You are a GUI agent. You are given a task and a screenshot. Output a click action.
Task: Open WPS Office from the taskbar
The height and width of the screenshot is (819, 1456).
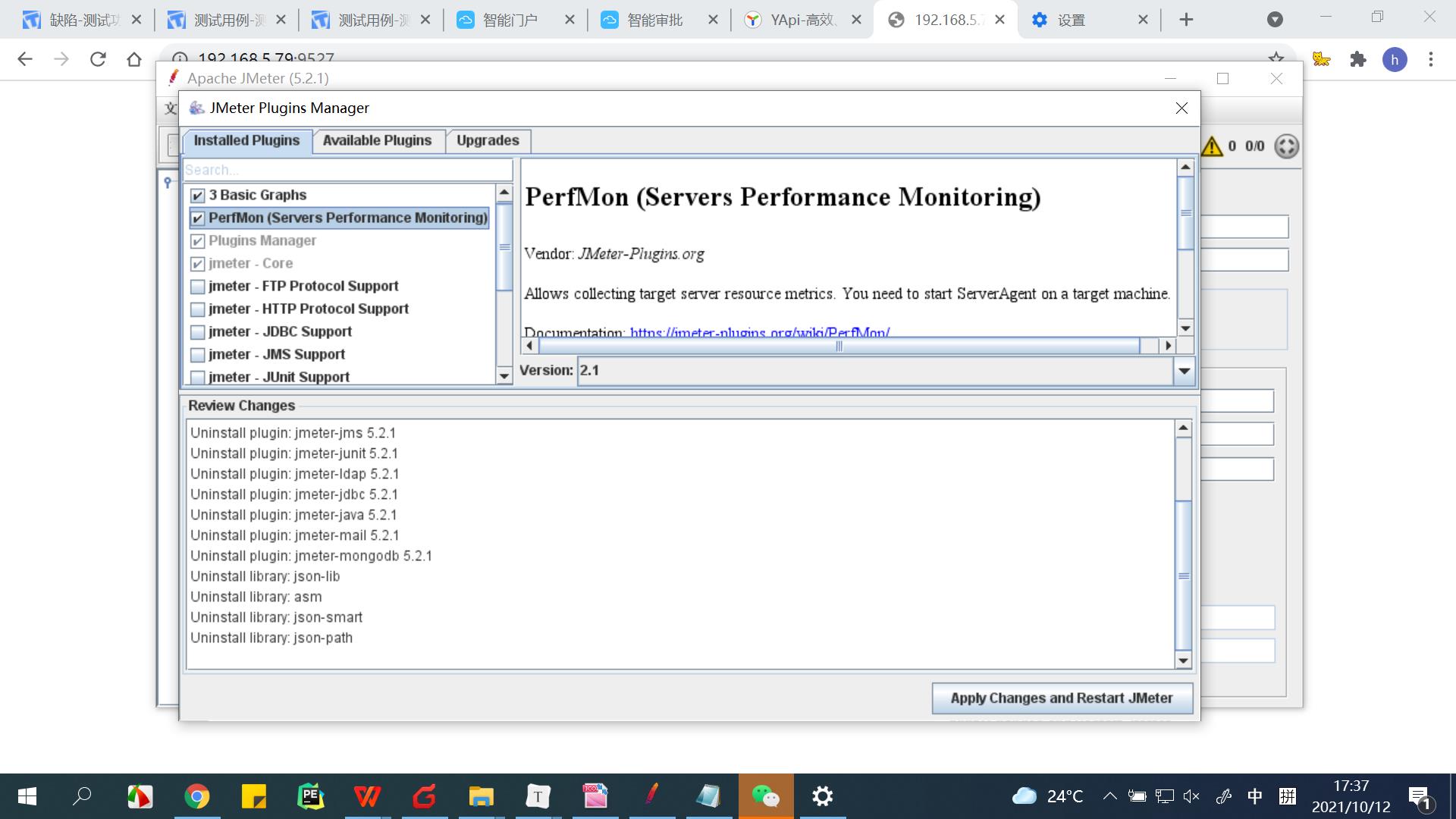coord(367,796)
